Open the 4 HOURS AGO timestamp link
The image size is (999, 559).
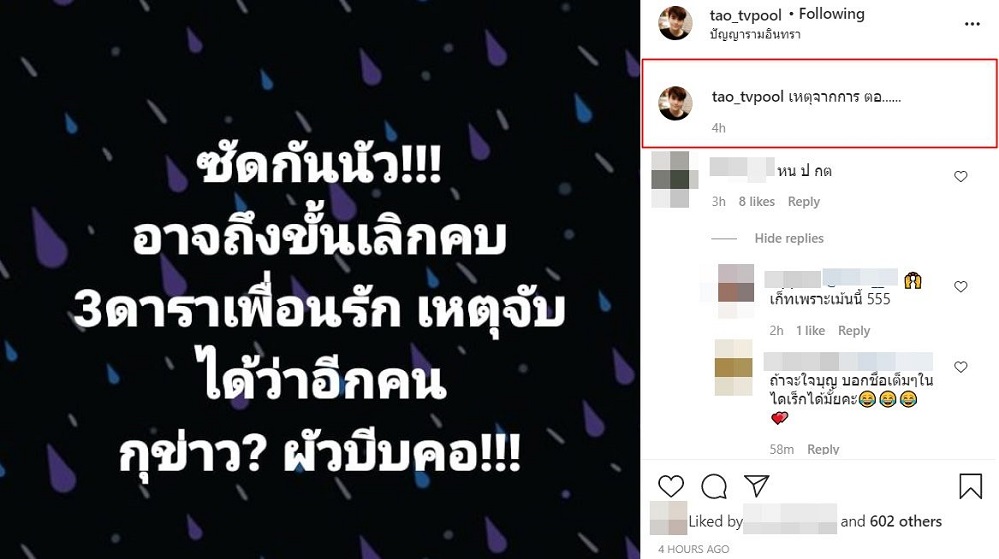[x=694, y=549]
